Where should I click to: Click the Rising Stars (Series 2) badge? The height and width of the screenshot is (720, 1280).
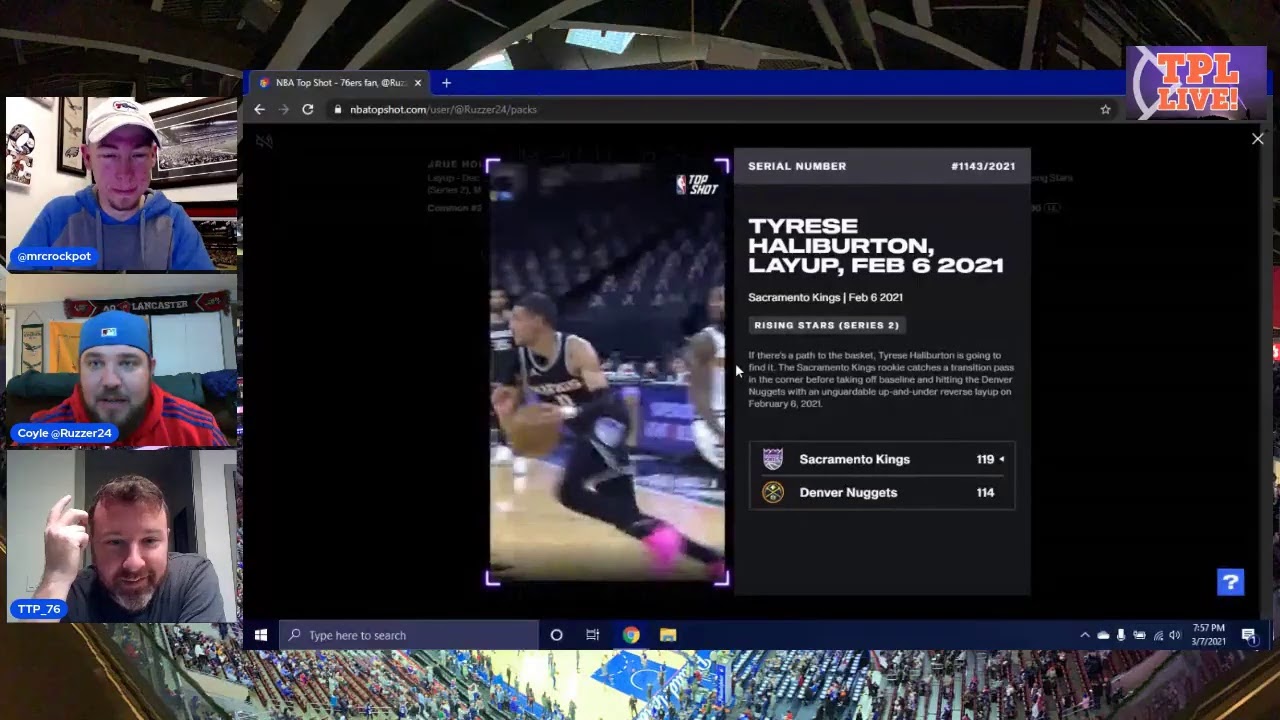[x=826, y=325]
